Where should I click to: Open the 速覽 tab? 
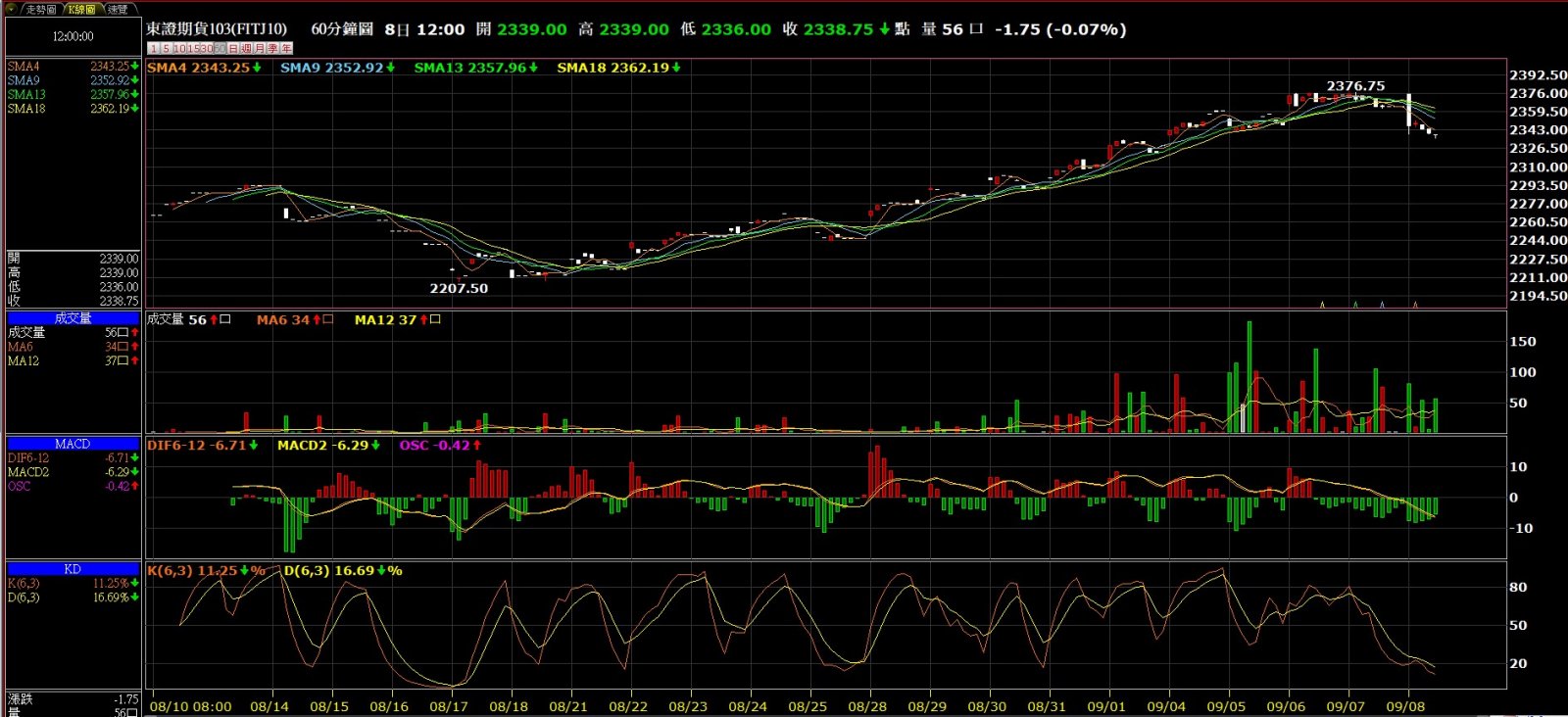[118, 9]
